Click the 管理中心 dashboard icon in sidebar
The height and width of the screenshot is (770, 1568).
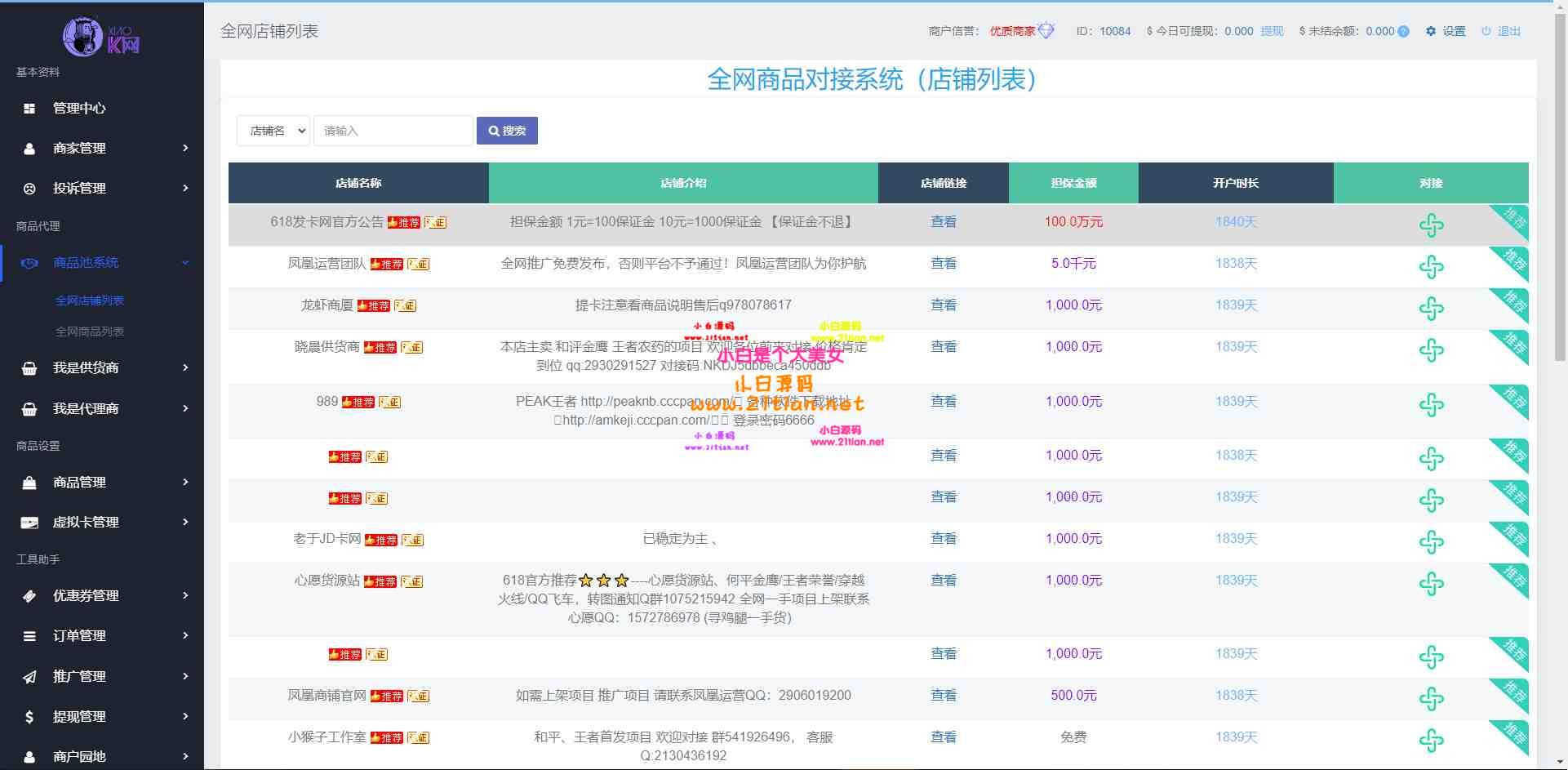[29, 108]
